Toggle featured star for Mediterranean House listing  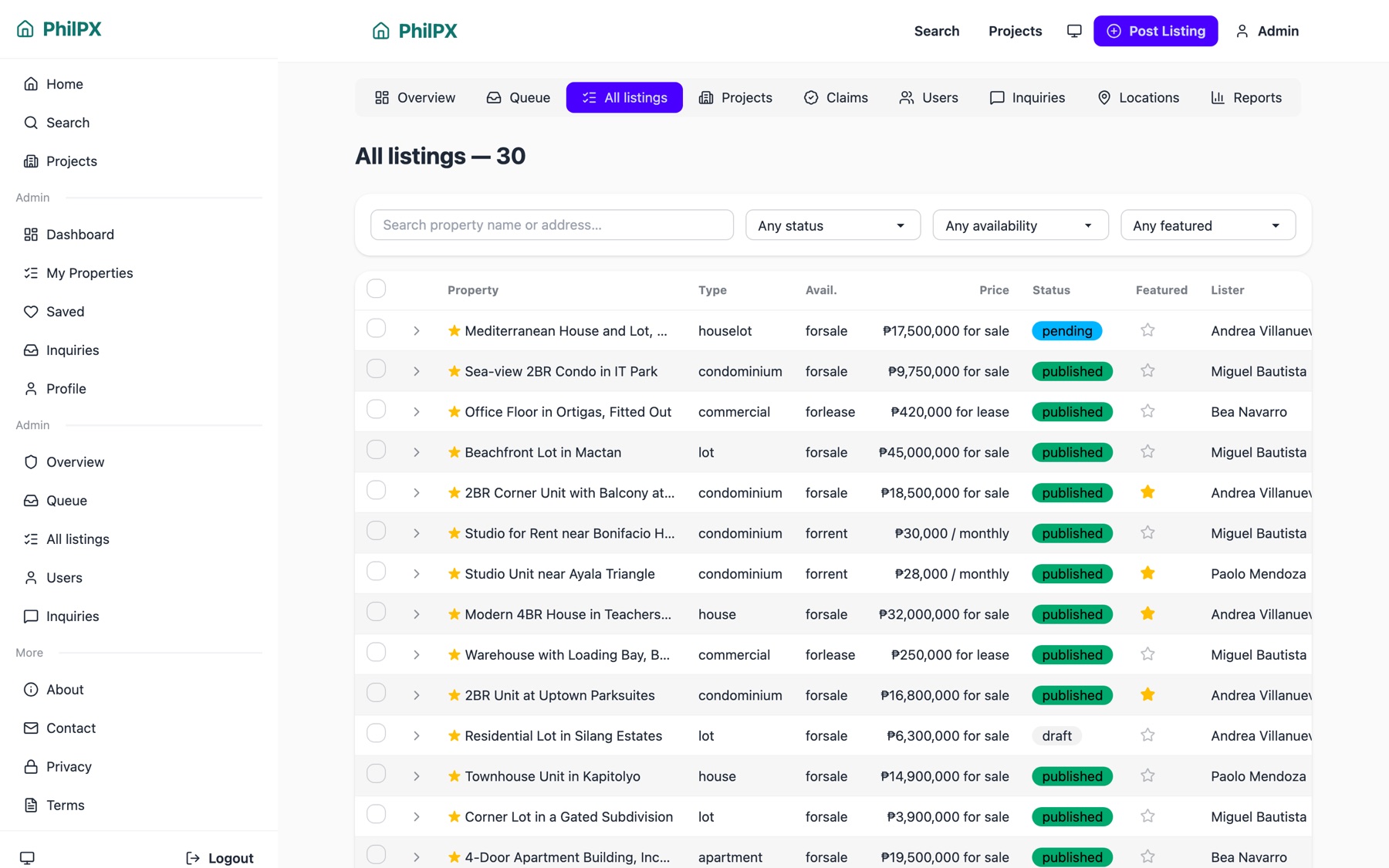(1147, 330)
